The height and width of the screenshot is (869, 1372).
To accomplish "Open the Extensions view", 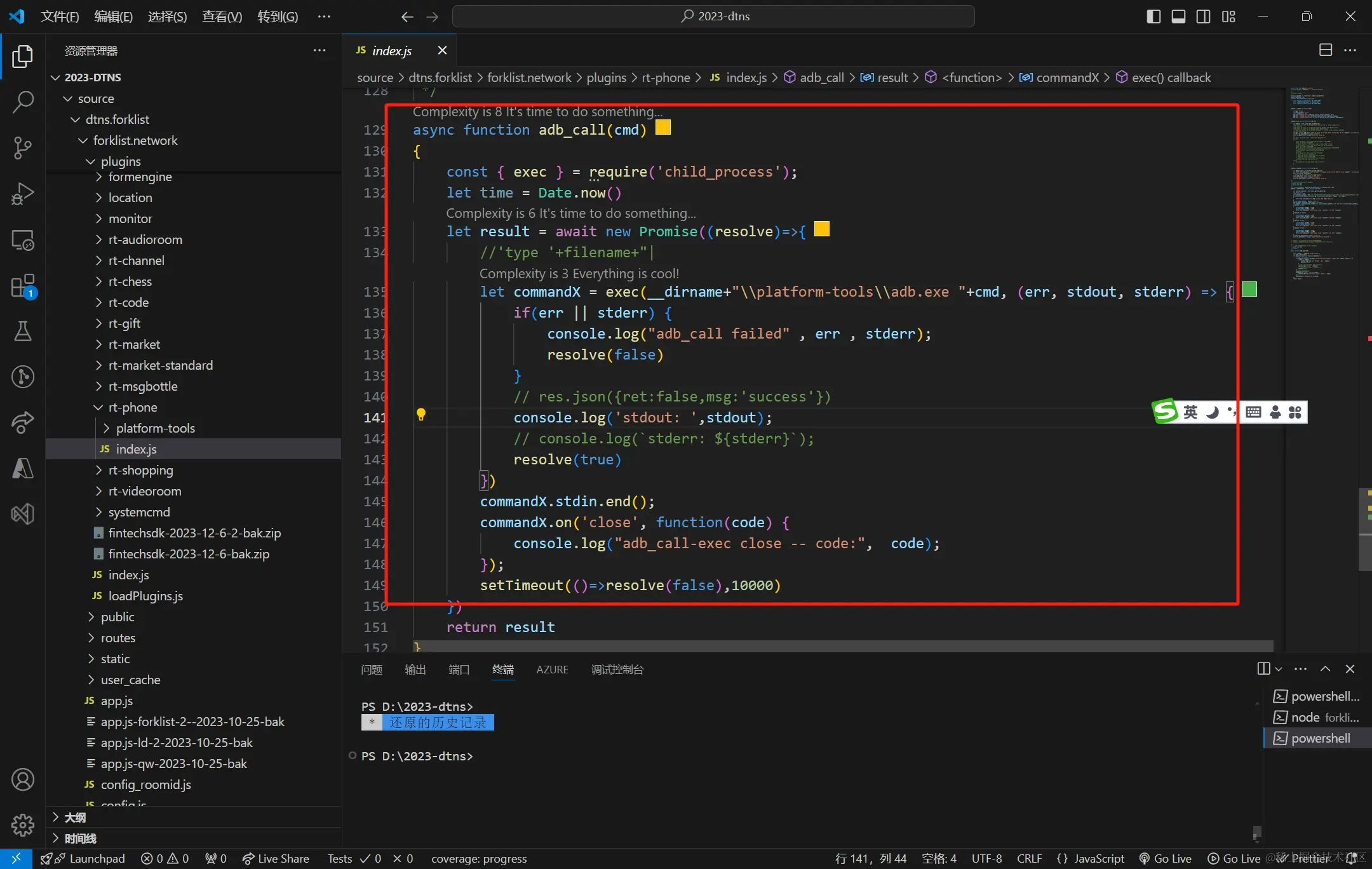I will click(x=23, y=286).
